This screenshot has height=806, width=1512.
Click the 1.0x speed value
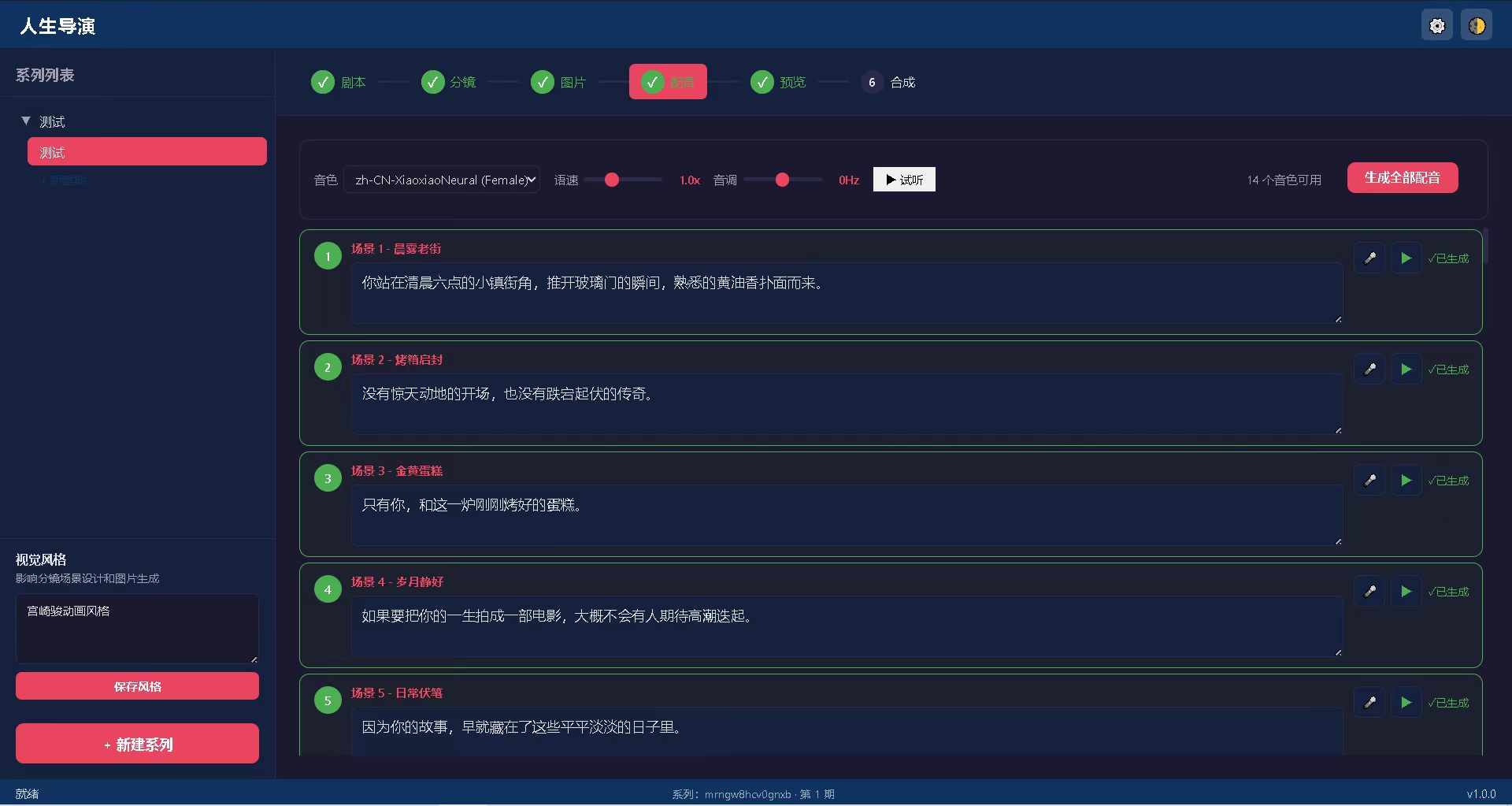(690, 180)
